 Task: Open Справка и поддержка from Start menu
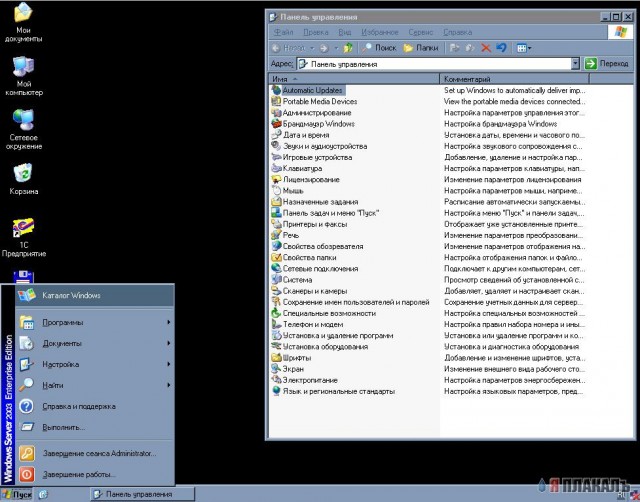[x=95, y=406]
